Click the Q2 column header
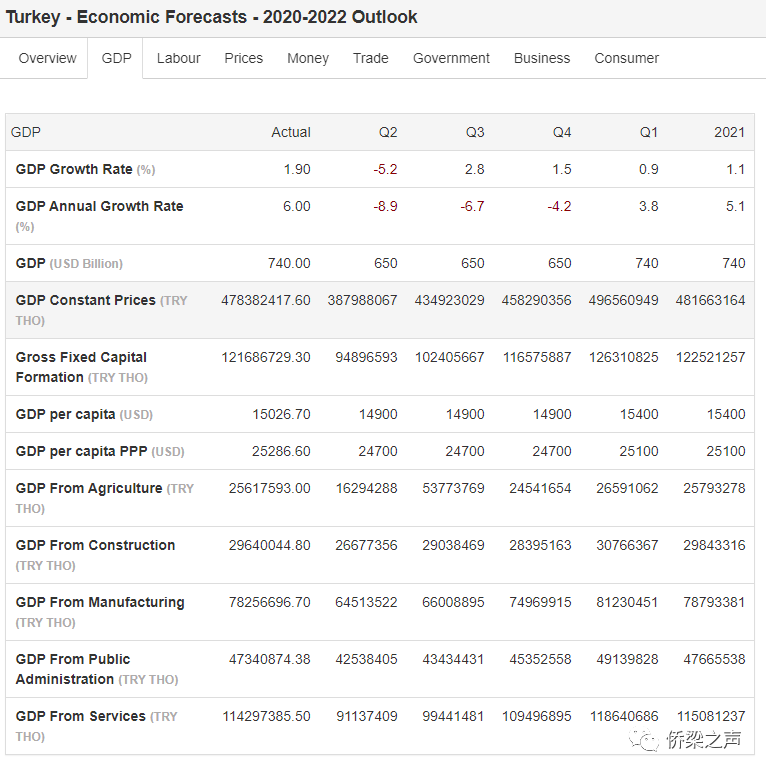 point(388,132)
